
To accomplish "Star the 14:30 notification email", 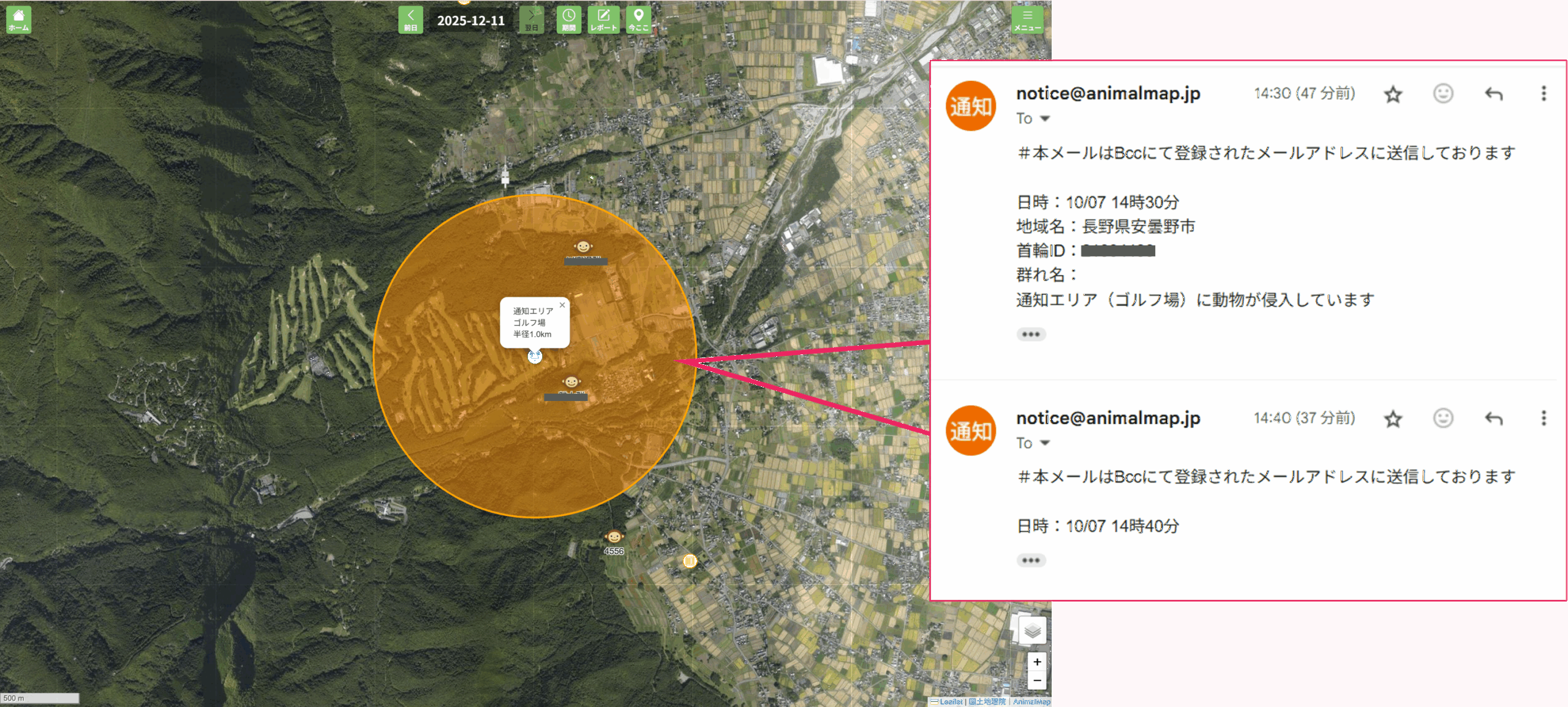I will 1393,94.
